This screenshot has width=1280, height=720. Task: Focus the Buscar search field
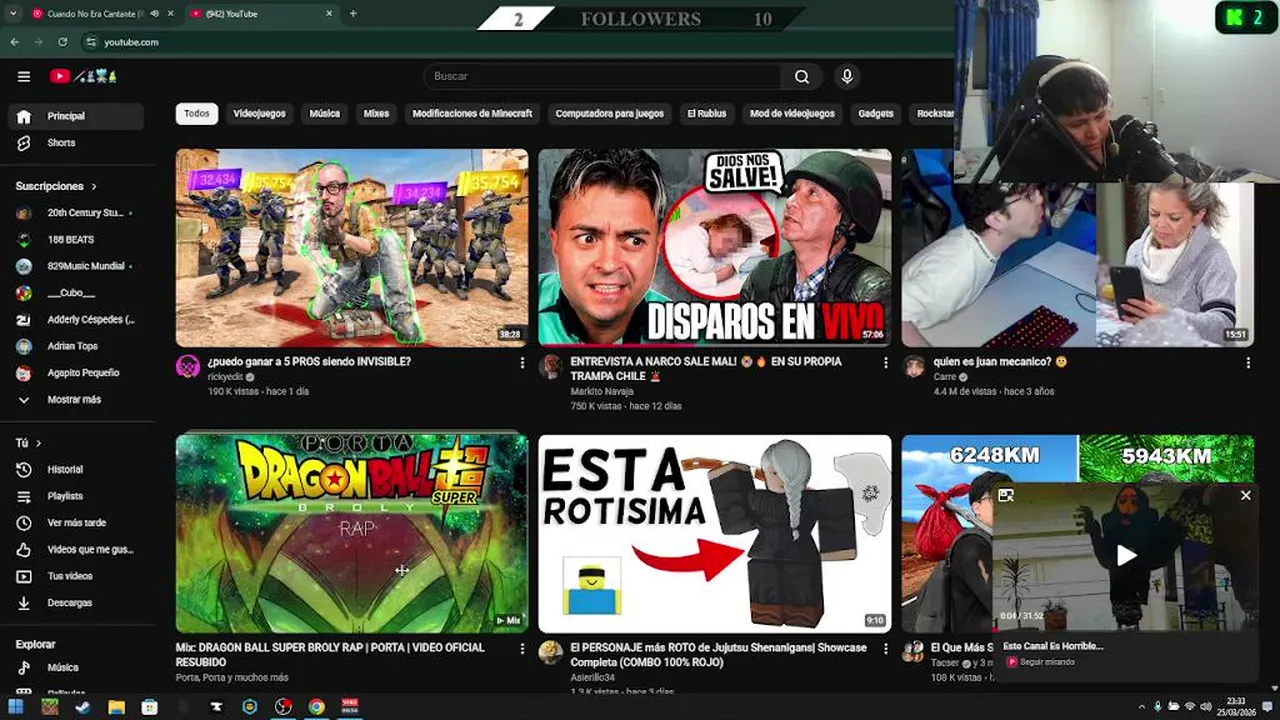[x=602, y=76]
